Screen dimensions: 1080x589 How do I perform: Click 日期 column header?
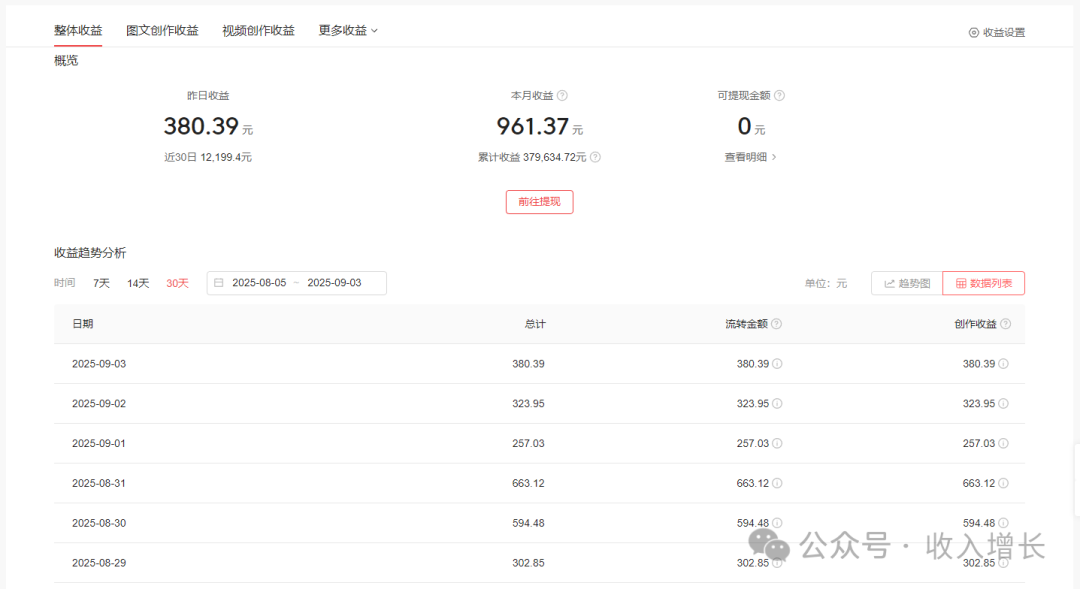(83, 324)
